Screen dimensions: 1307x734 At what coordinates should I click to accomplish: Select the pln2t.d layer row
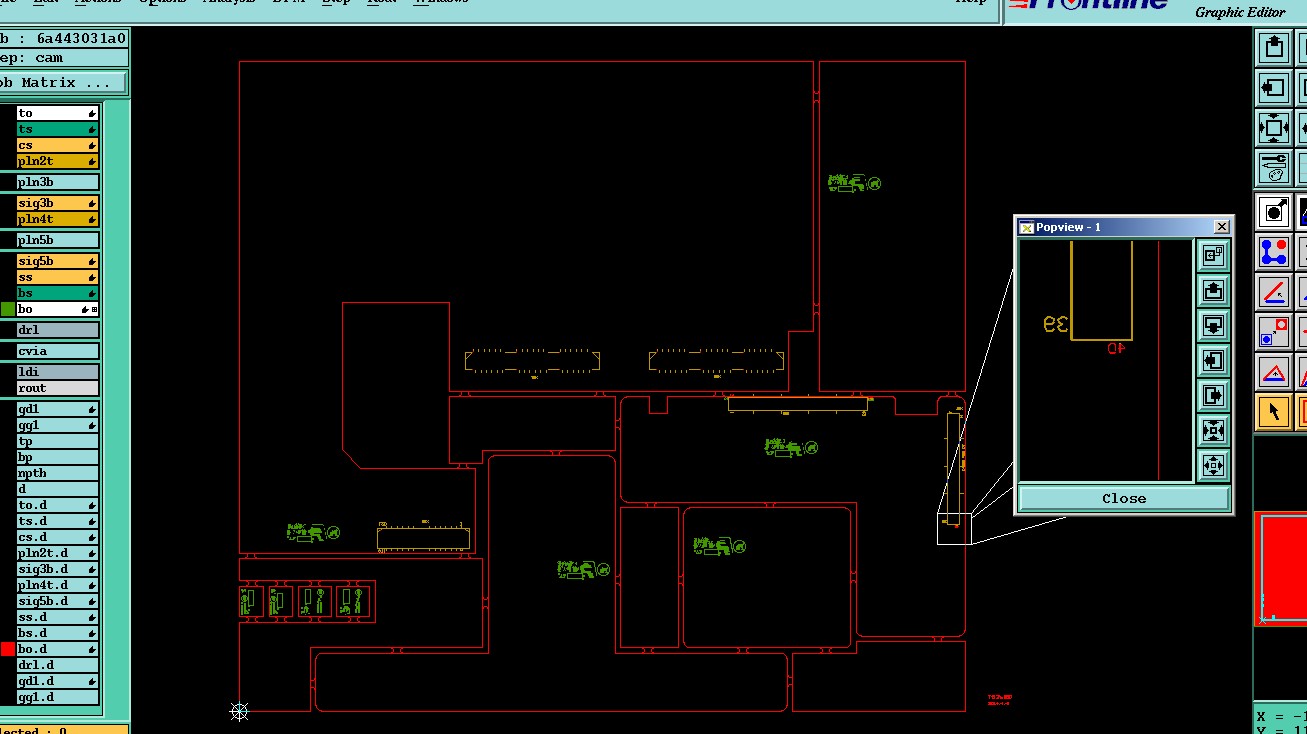(58, 553)
